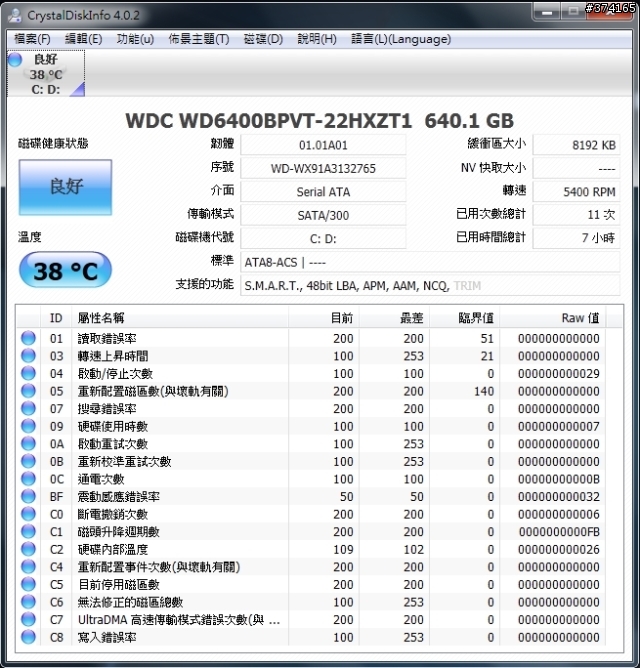Image resolution: width=640 pixels, height=668 pixels.
Task: Click threshold value 140 in row 05
Action: [x=484, y=391]
